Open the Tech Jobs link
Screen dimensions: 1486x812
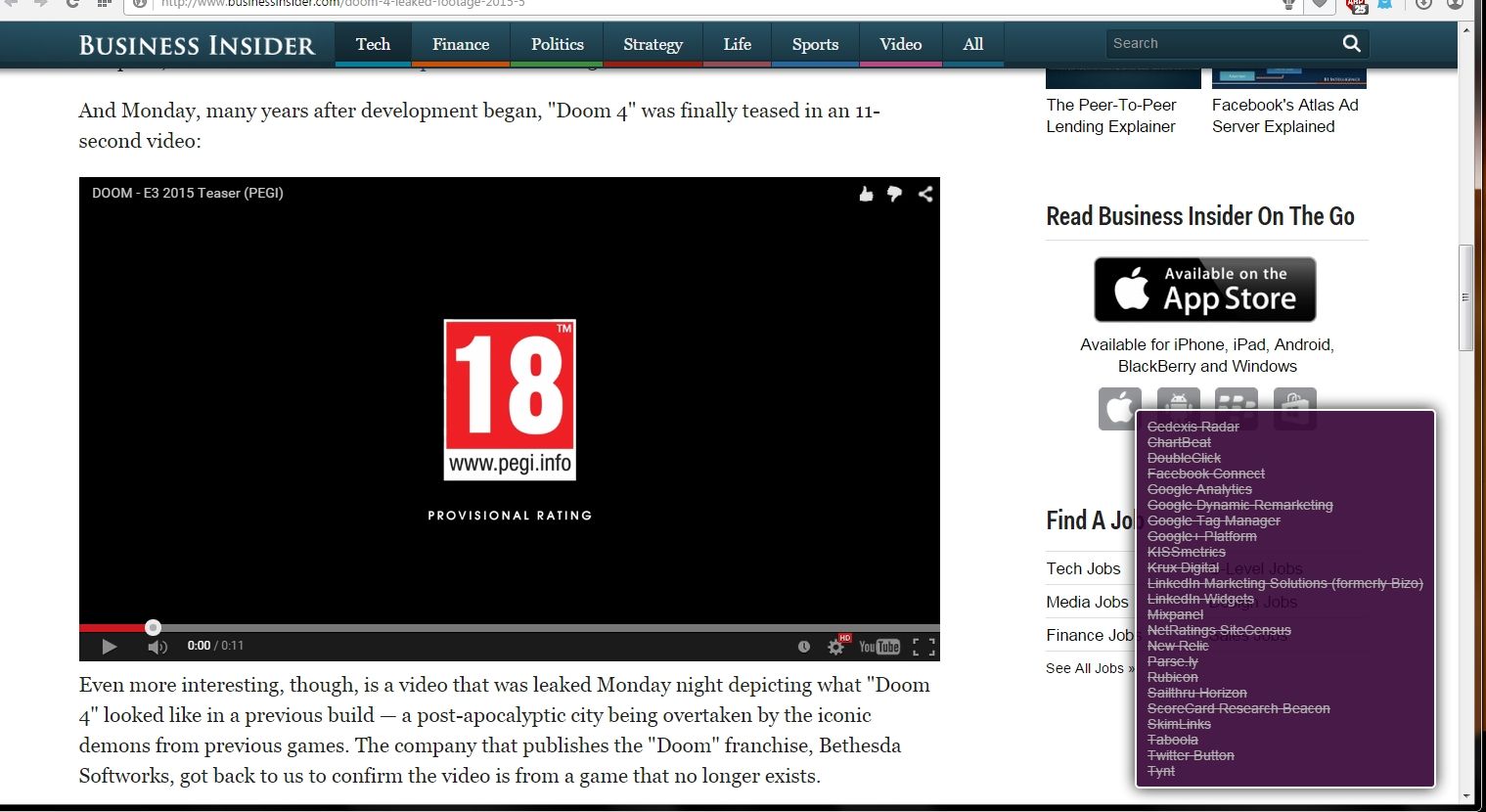tap(1083, 568)
